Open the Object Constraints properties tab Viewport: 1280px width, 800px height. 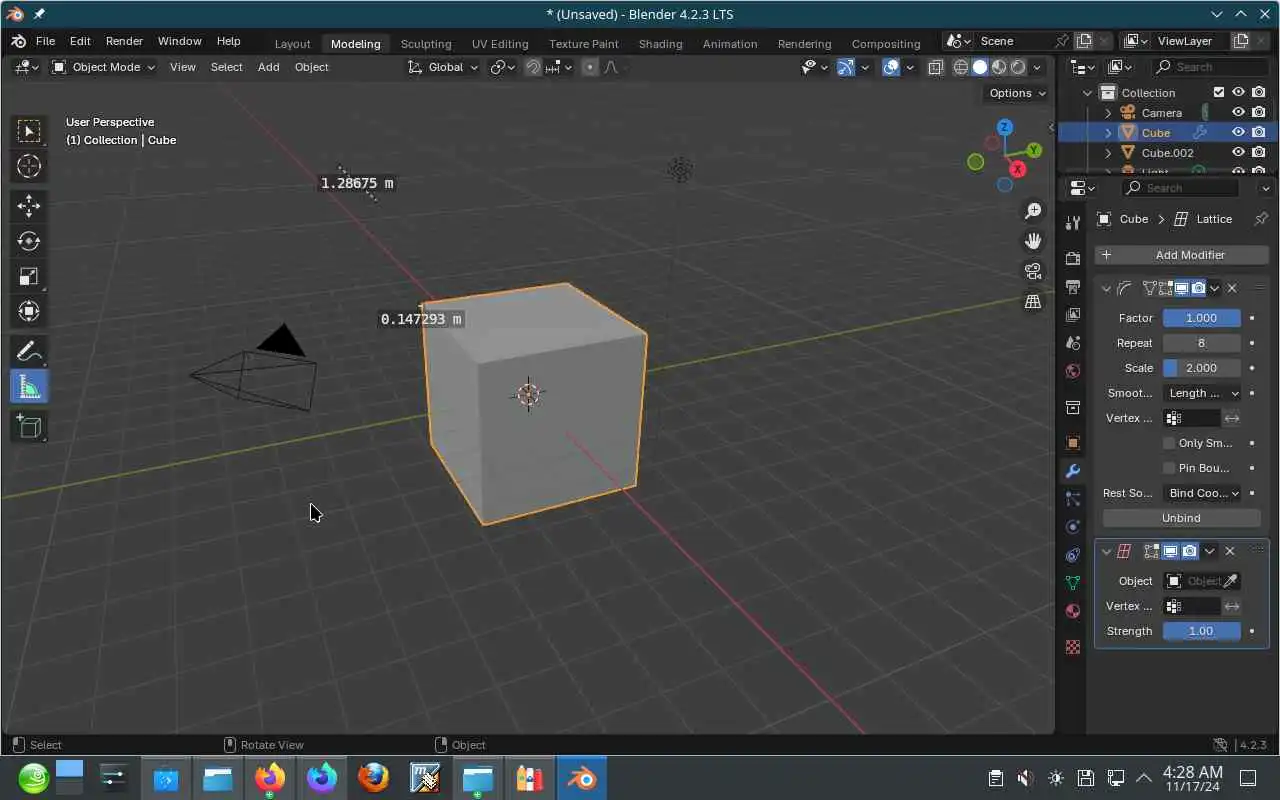(x=1073, y=554)
